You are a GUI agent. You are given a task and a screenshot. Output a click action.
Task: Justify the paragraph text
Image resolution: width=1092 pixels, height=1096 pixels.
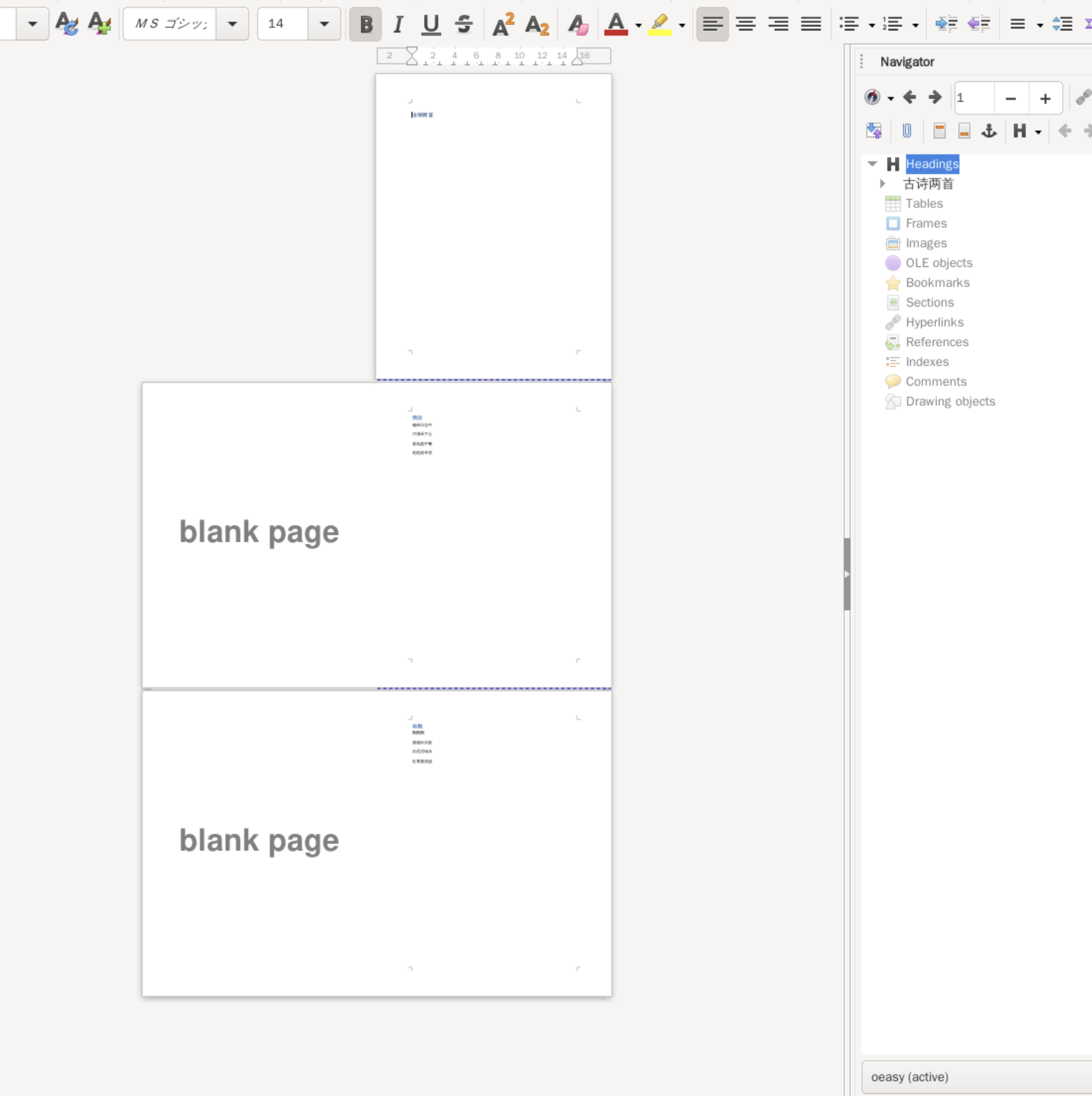point(811,24)
